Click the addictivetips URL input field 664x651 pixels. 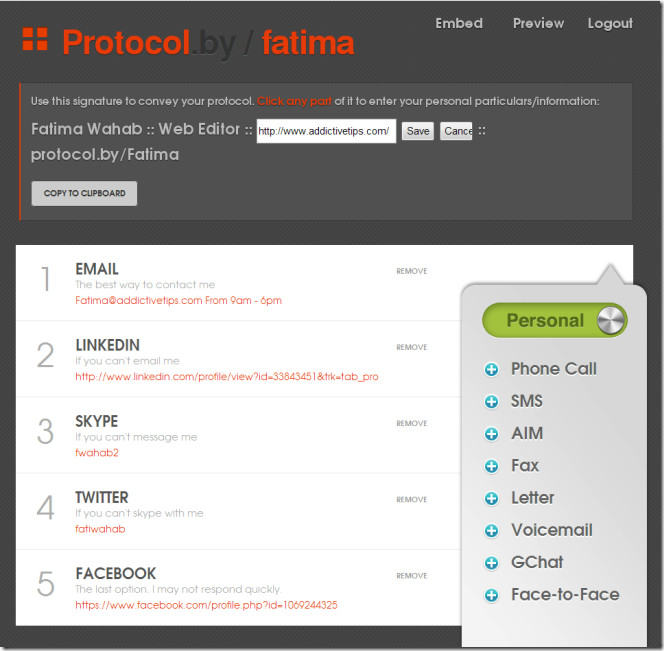tap(326, 131)
